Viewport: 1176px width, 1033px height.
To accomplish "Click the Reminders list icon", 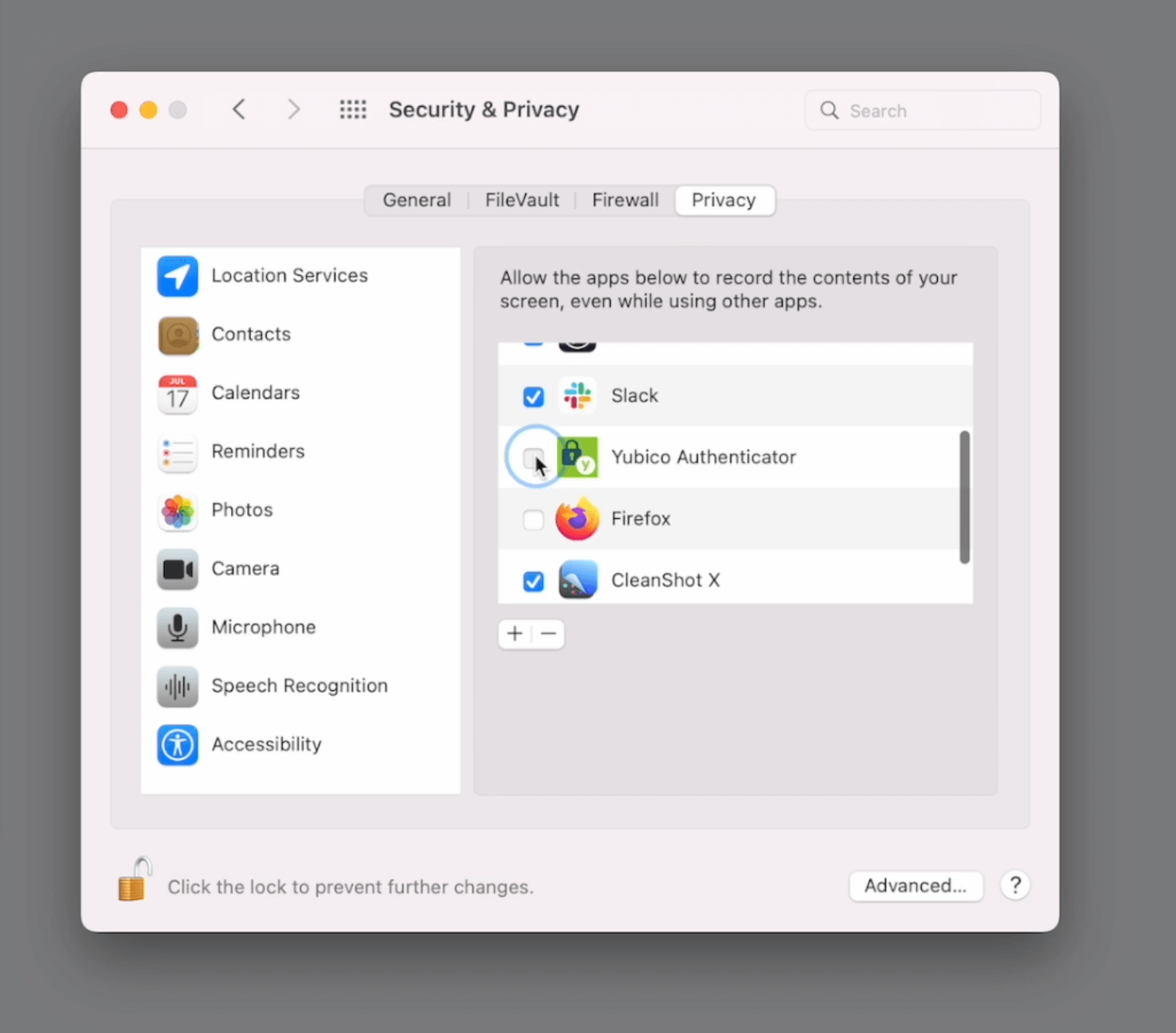I will coord(178,452).
